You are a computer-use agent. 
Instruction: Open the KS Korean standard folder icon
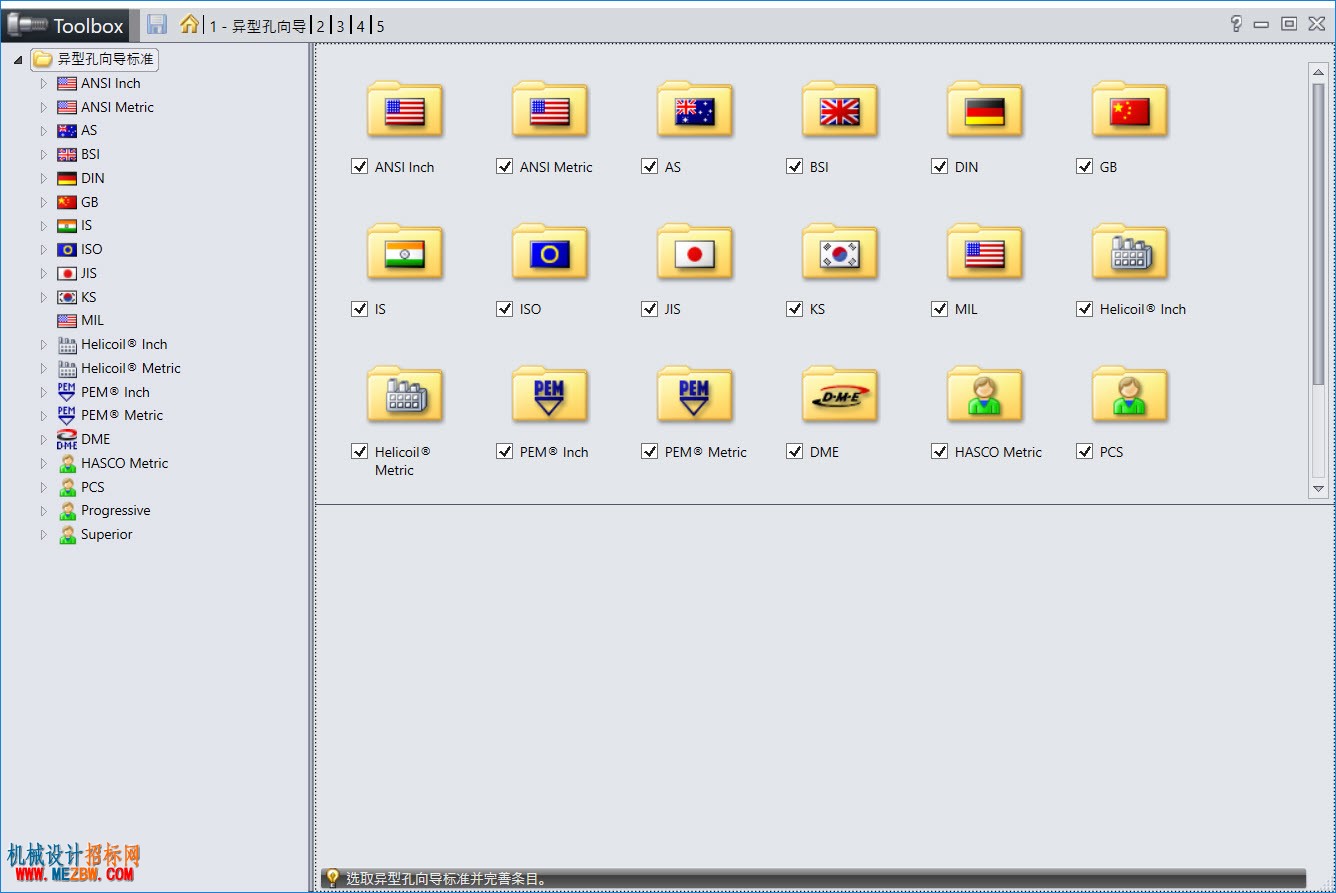[x=840, y=252]
